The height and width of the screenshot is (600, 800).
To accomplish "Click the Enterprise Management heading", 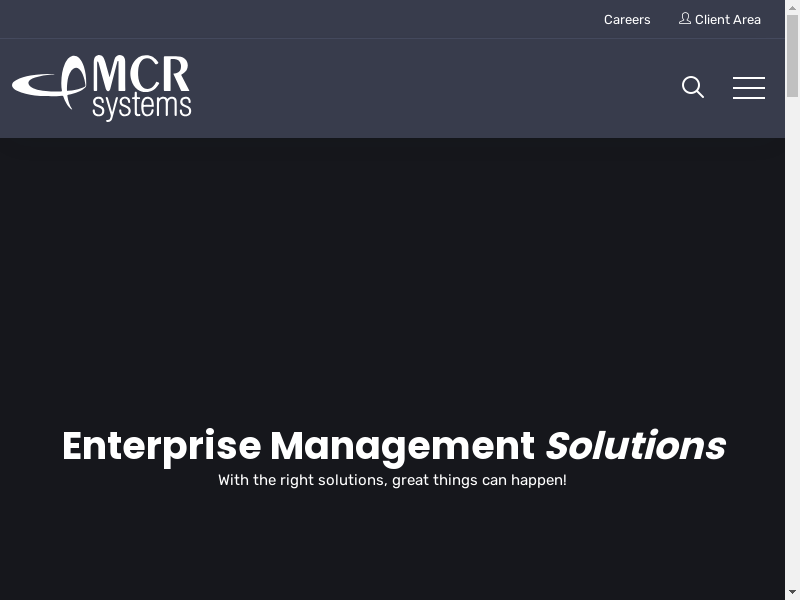I will click(393, 446).
